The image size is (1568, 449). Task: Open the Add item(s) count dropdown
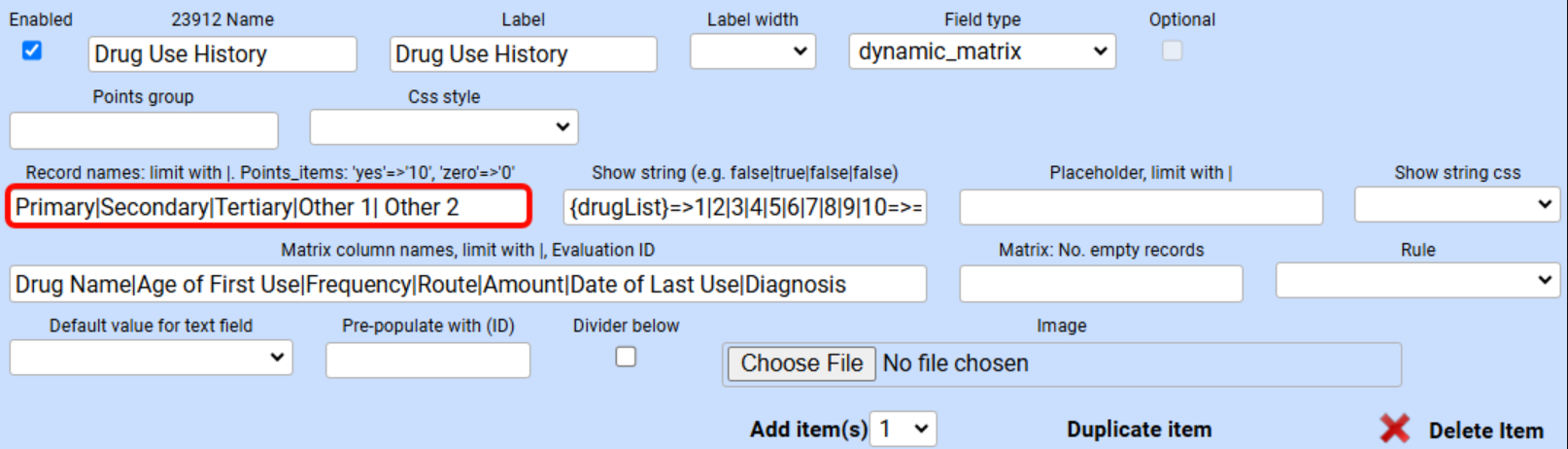tap(903, 429)
